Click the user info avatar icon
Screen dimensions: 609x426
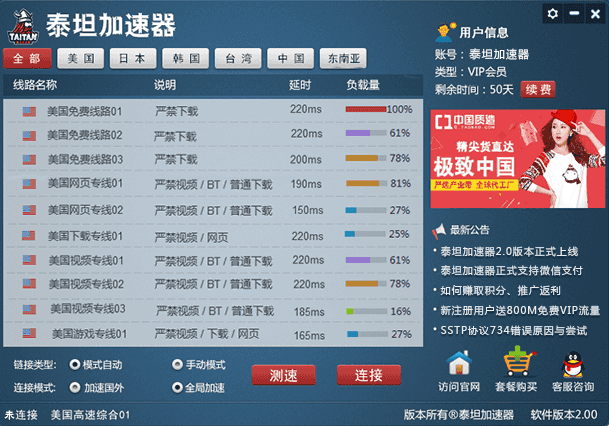445,32
